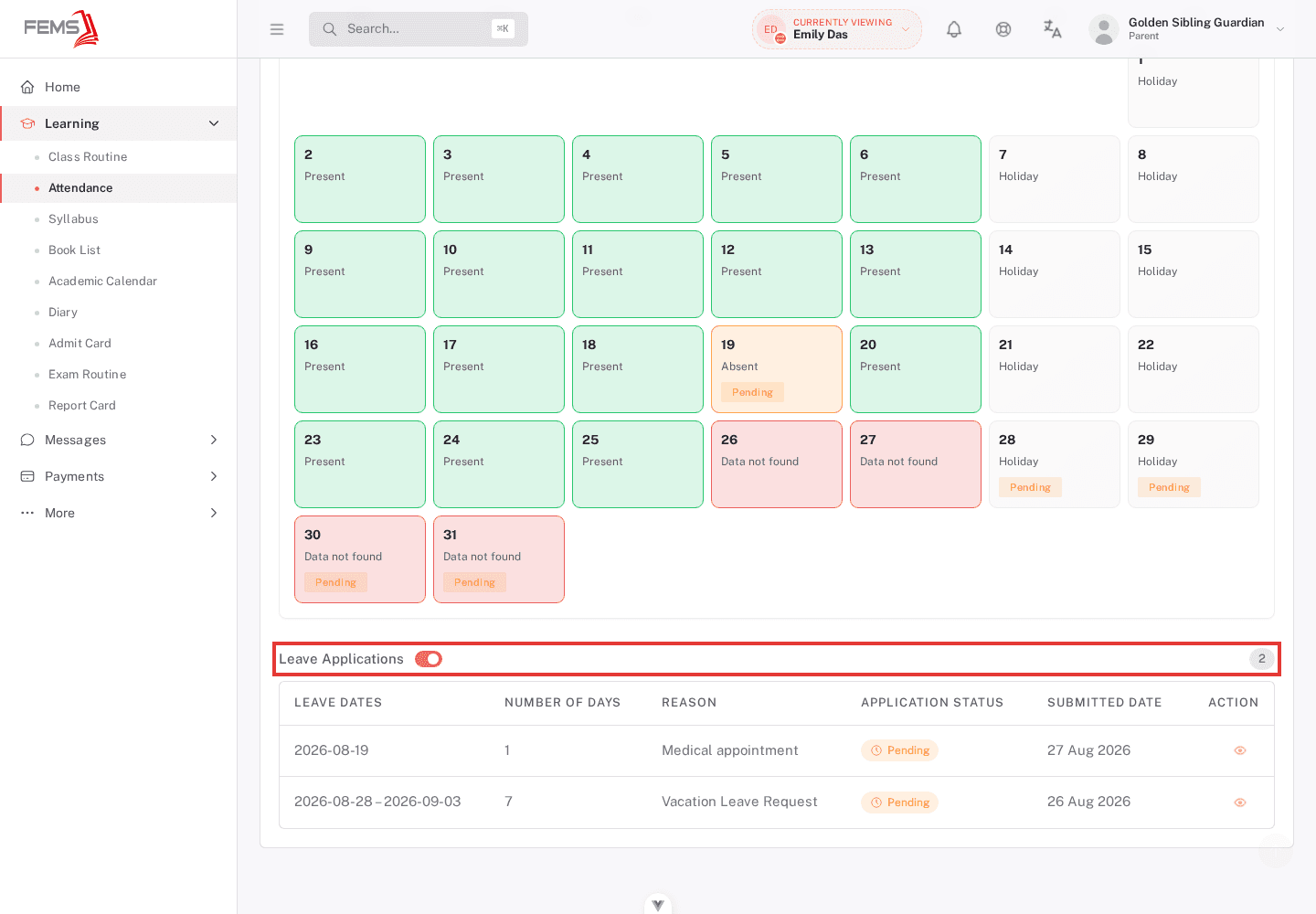Open the hamburger menu icon
Screen dimensions: 1316x914
point(277,29)
